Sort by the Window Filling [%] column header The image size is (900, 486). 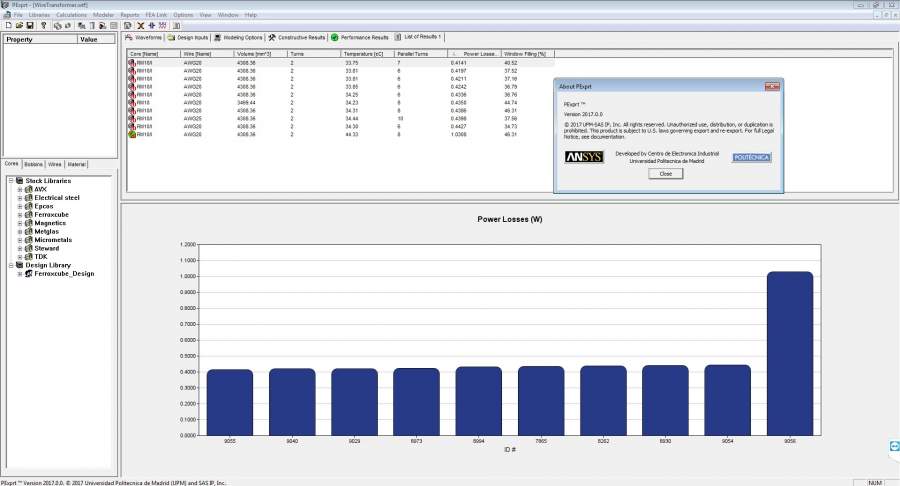coord(527,54)
